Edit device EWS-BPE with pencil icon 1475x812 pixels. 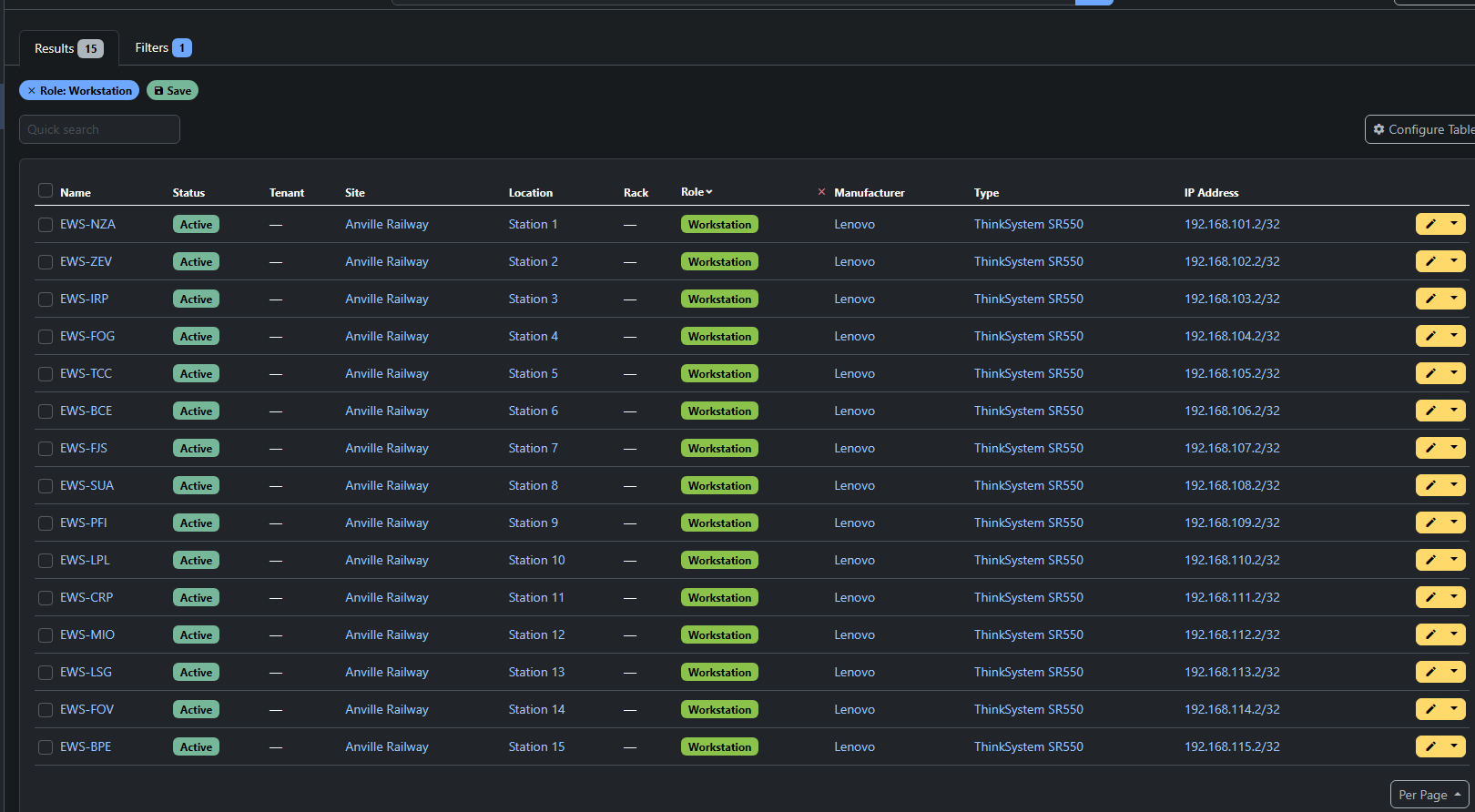coord(1430,746)
